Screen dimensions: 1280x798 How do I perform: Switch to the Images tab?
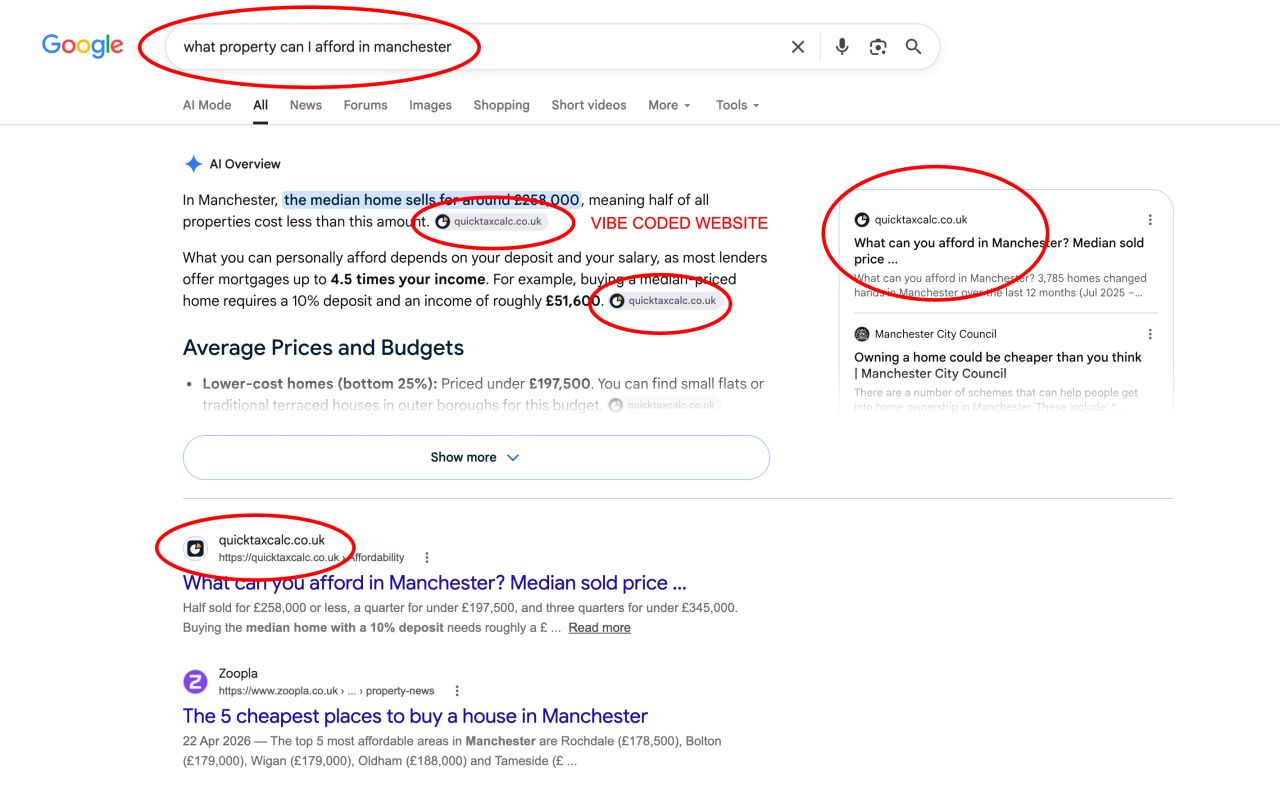click(x=430, y=105)
